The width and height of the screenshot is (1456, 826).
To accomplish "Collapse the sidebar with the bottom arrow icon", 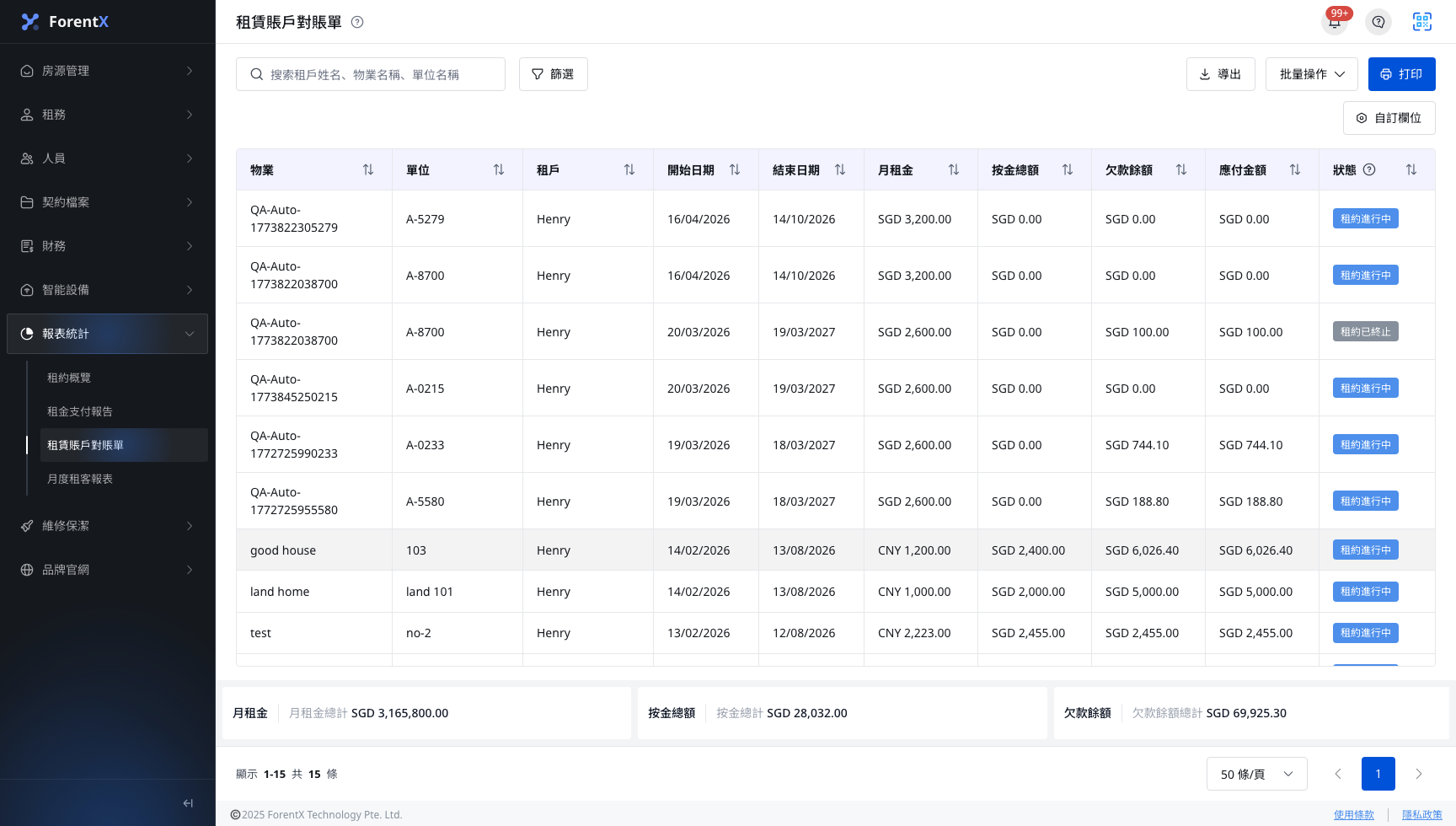I will click(x=188, y=803).
